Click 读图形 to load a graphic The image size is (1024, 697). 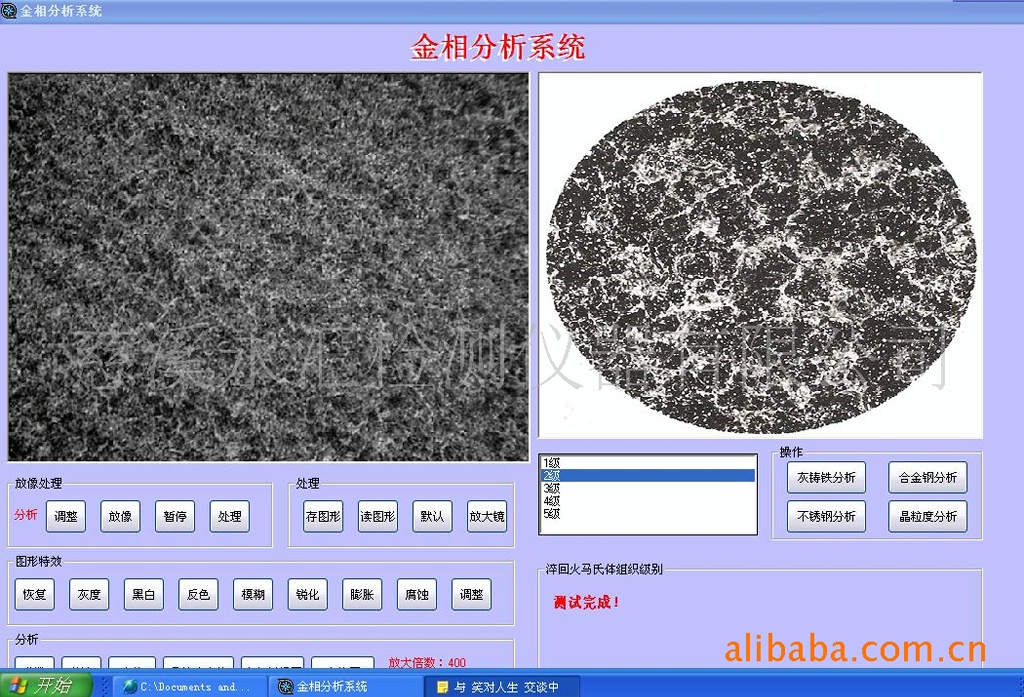click(377, 517)
